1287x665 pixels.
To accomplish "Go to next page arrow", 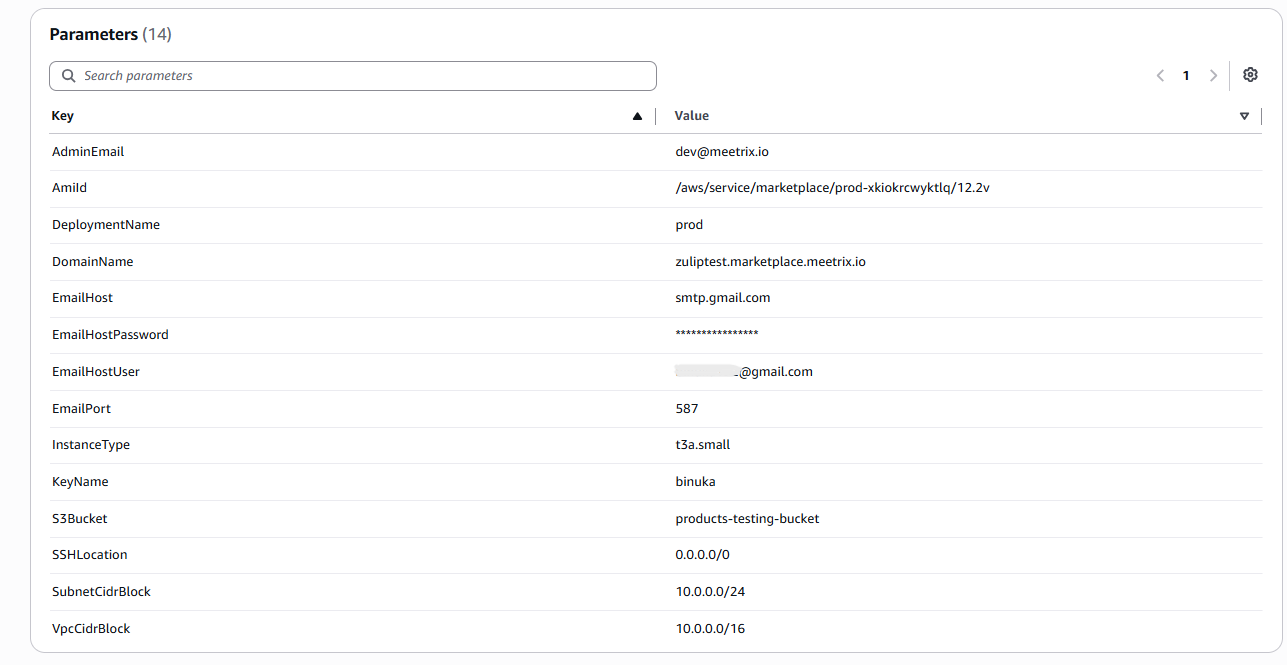I will pyautogui.click(x=1213, y=76).
